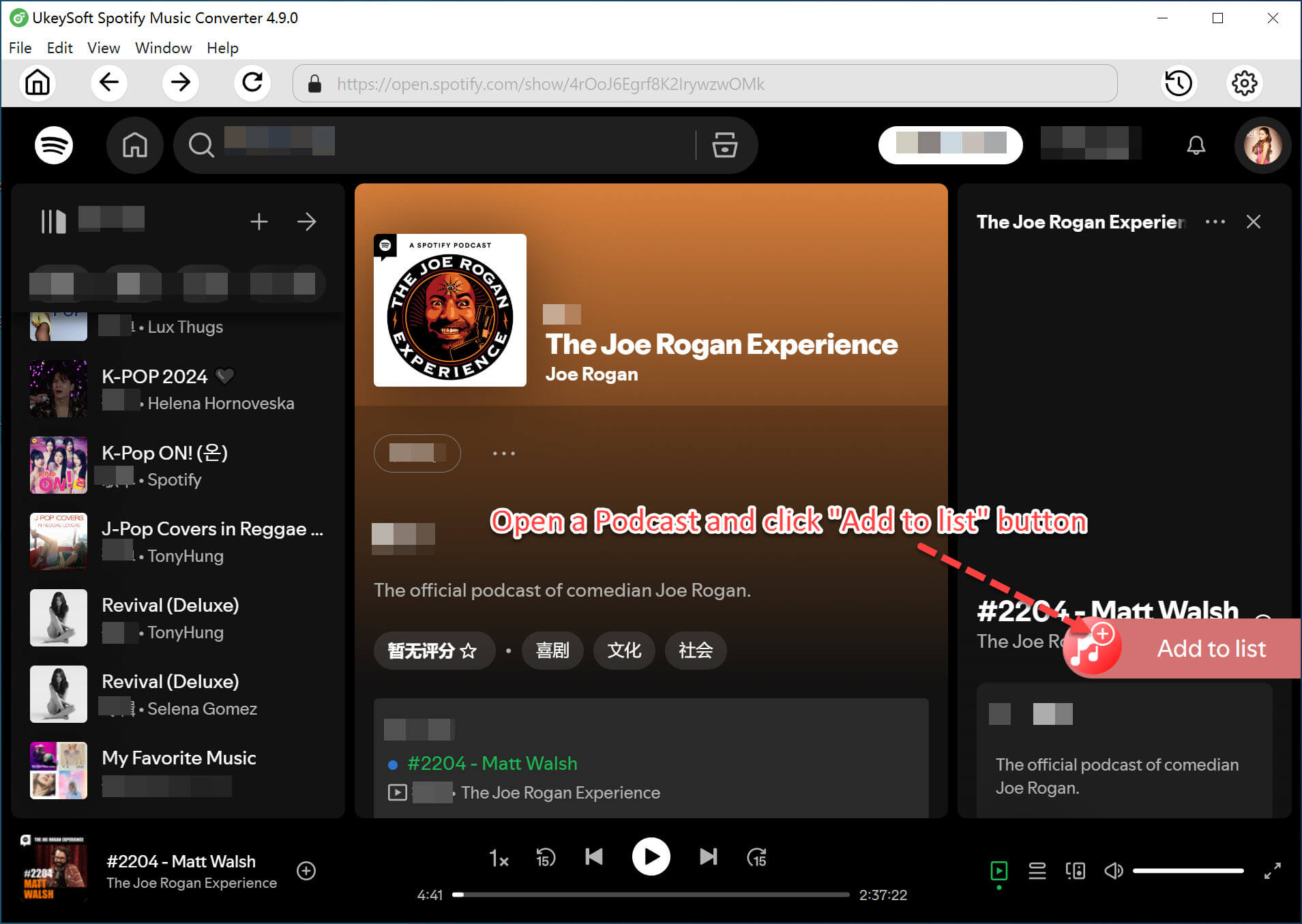Select the 喜剧 category tag
This screenshot has height=924, width=1302.
click(x=553, y=651)
